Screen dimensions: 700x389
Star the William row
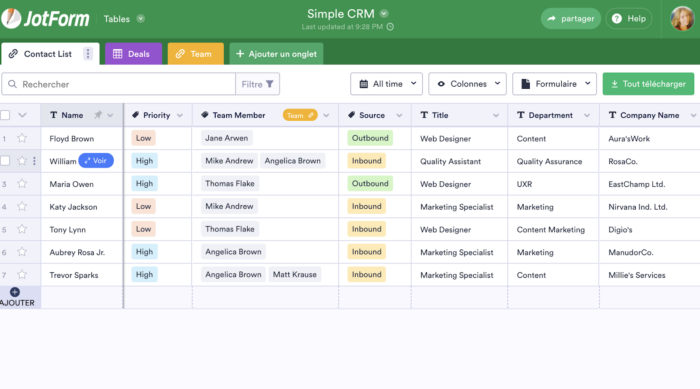22,161
